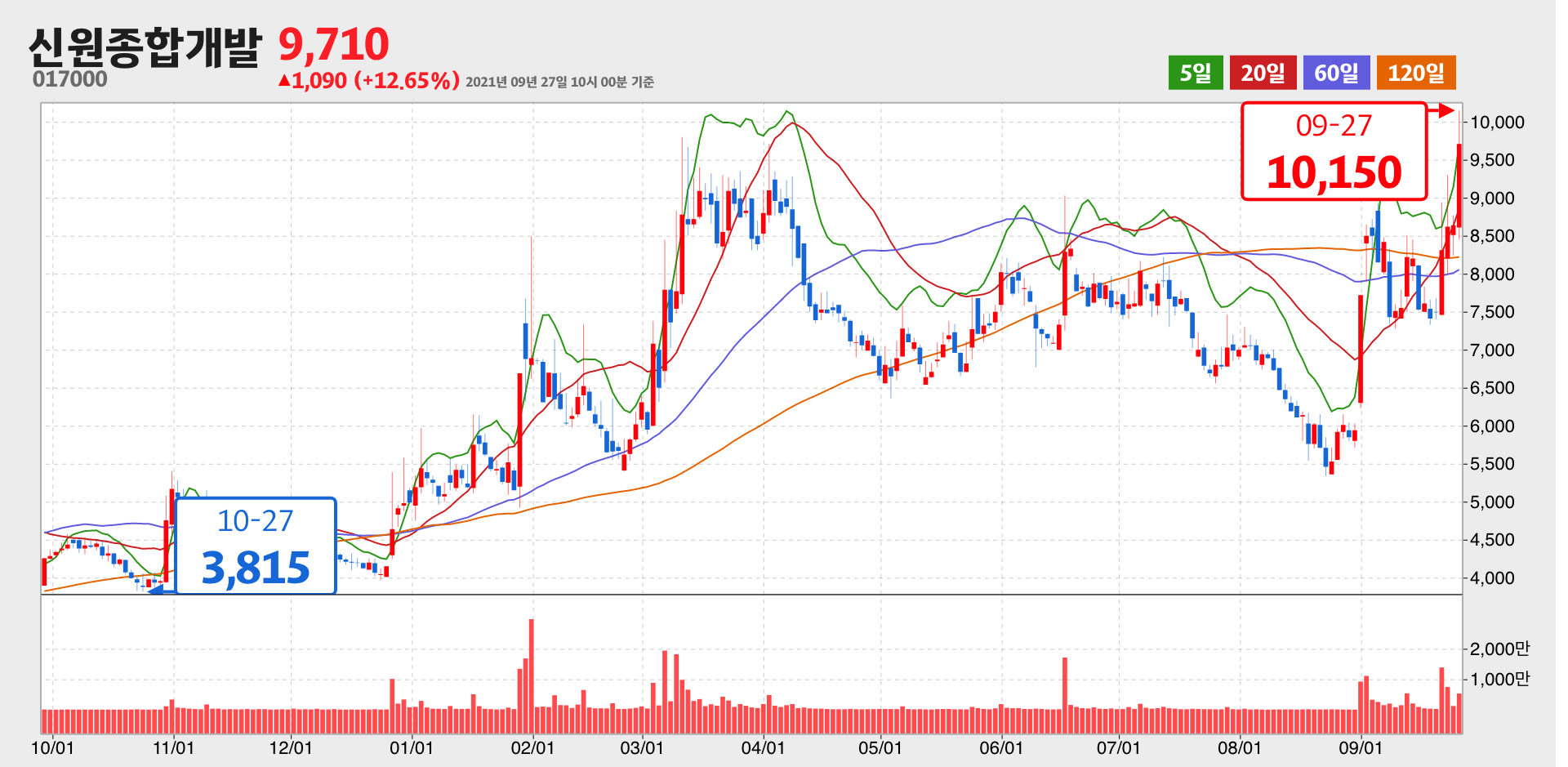Click the timestamp 2021년 09년 27일 10시 00분 기준
The image size is (1568, 767).
tap(559, 82)
